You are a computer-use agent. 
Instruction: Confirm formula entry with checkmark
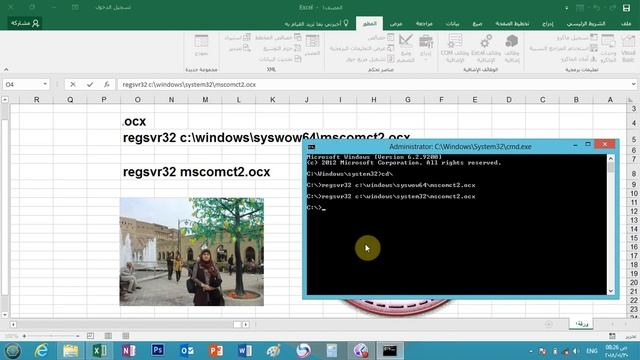coord(90,84)
